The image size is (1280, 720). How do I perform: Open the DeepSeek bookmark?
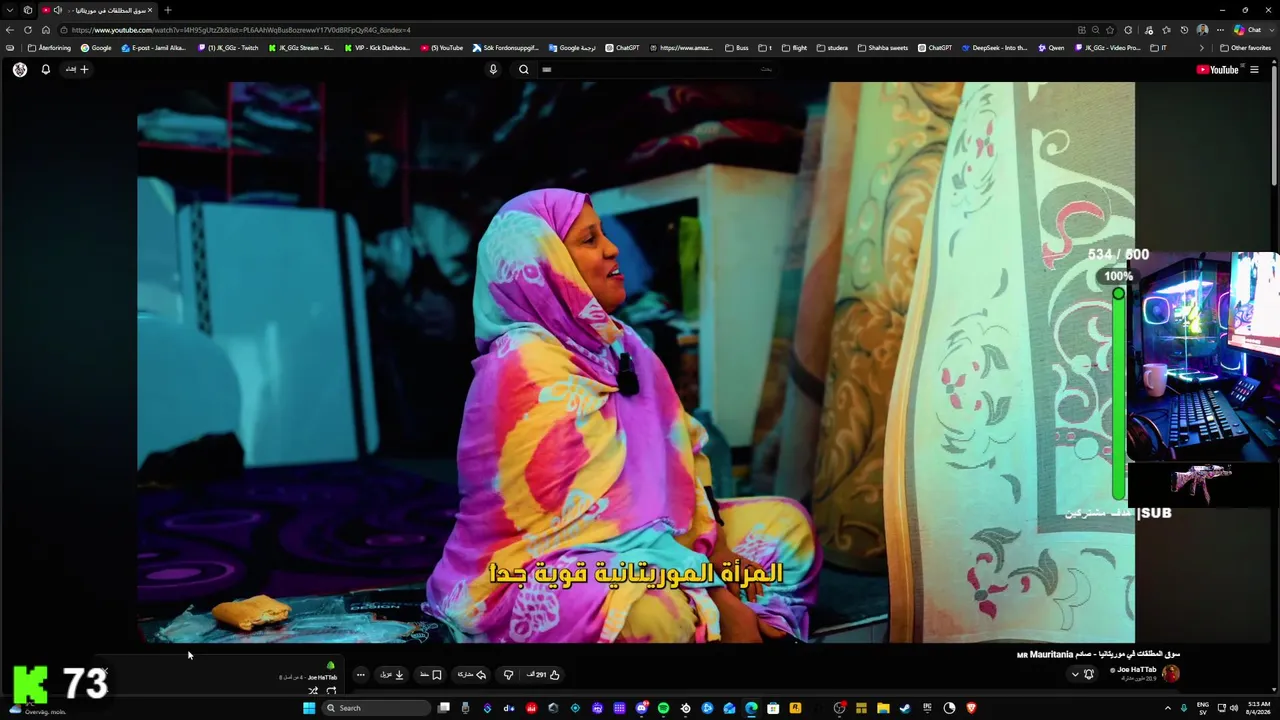tap(994, 48)
